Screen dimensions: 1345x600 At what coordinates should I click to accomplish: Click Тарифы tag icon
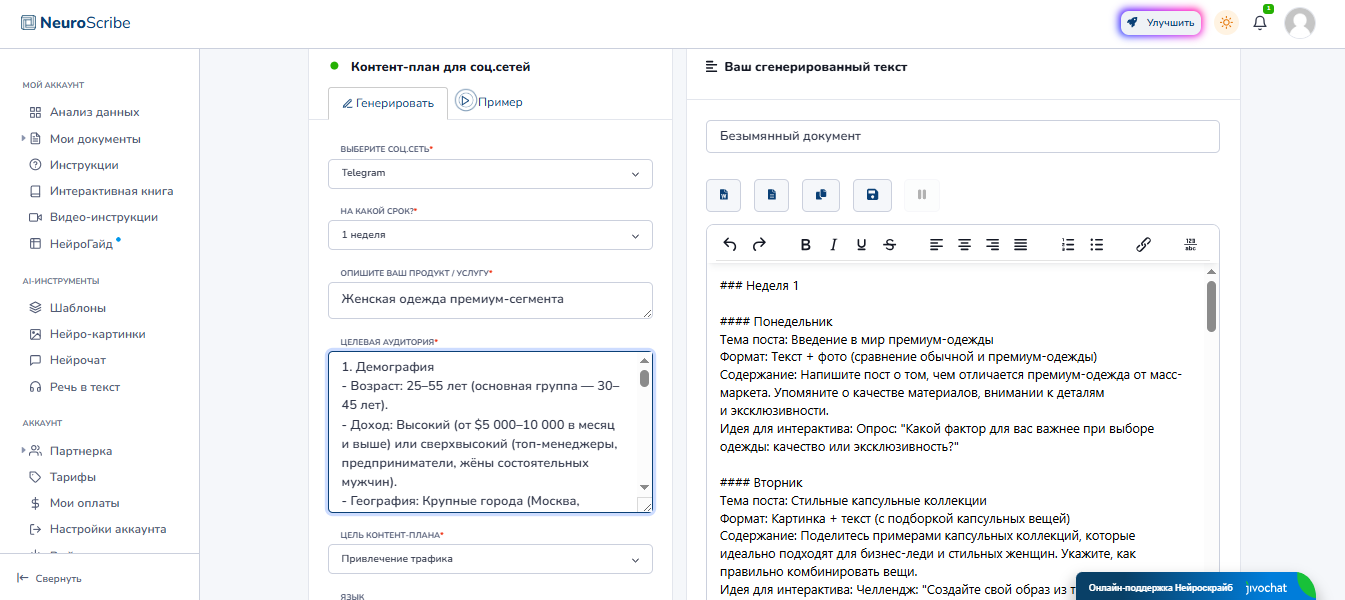[x=35, y=477]
